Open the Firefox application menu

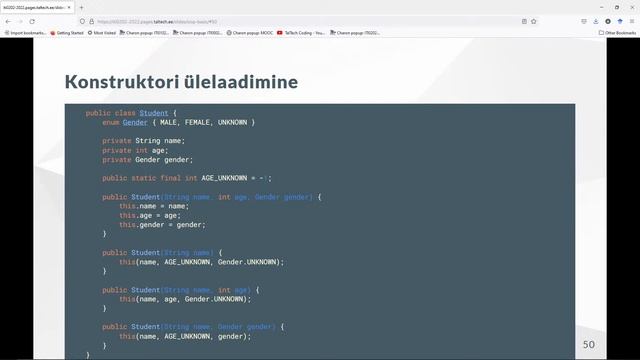632,22
